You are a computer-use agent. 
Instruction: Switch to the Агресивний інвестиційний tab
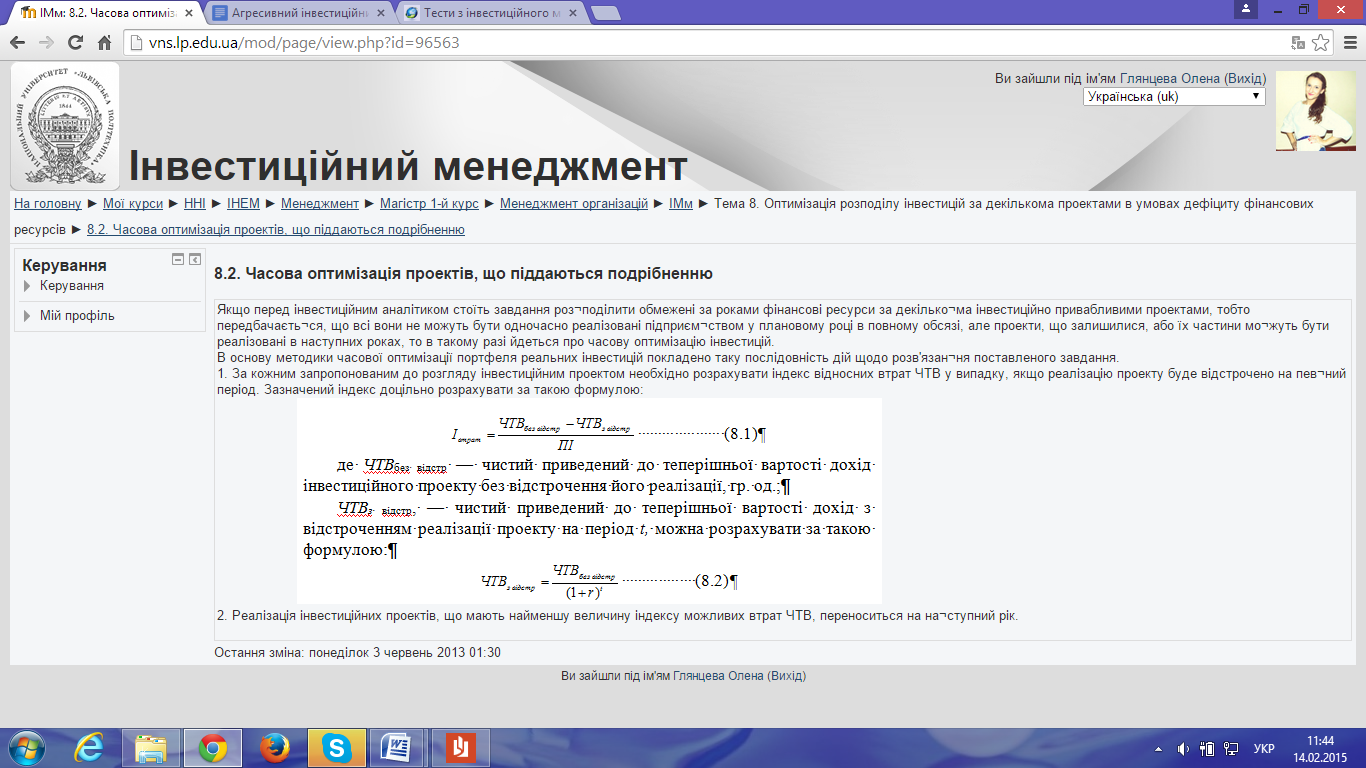click(298, 13)
